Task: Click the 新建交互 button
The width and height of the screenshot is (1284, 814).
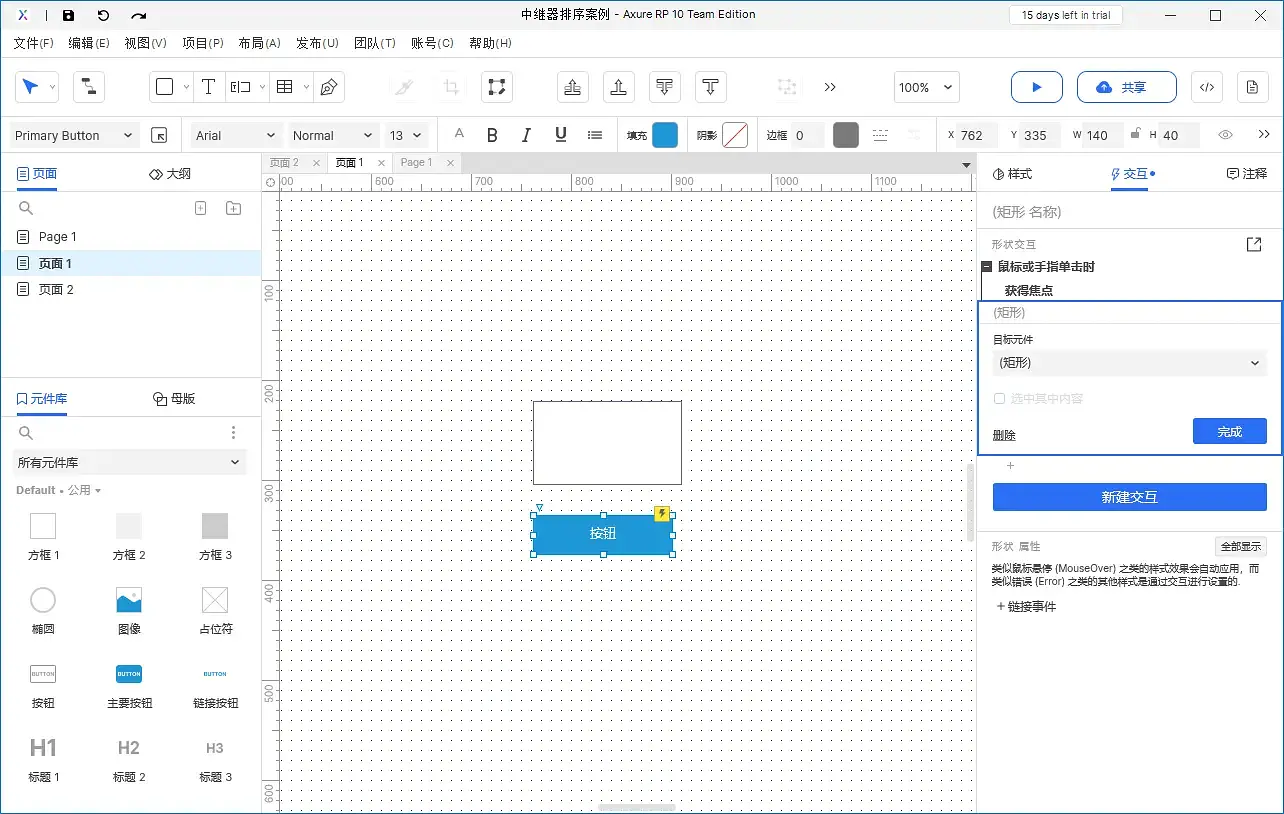Action: [1129, 497]
